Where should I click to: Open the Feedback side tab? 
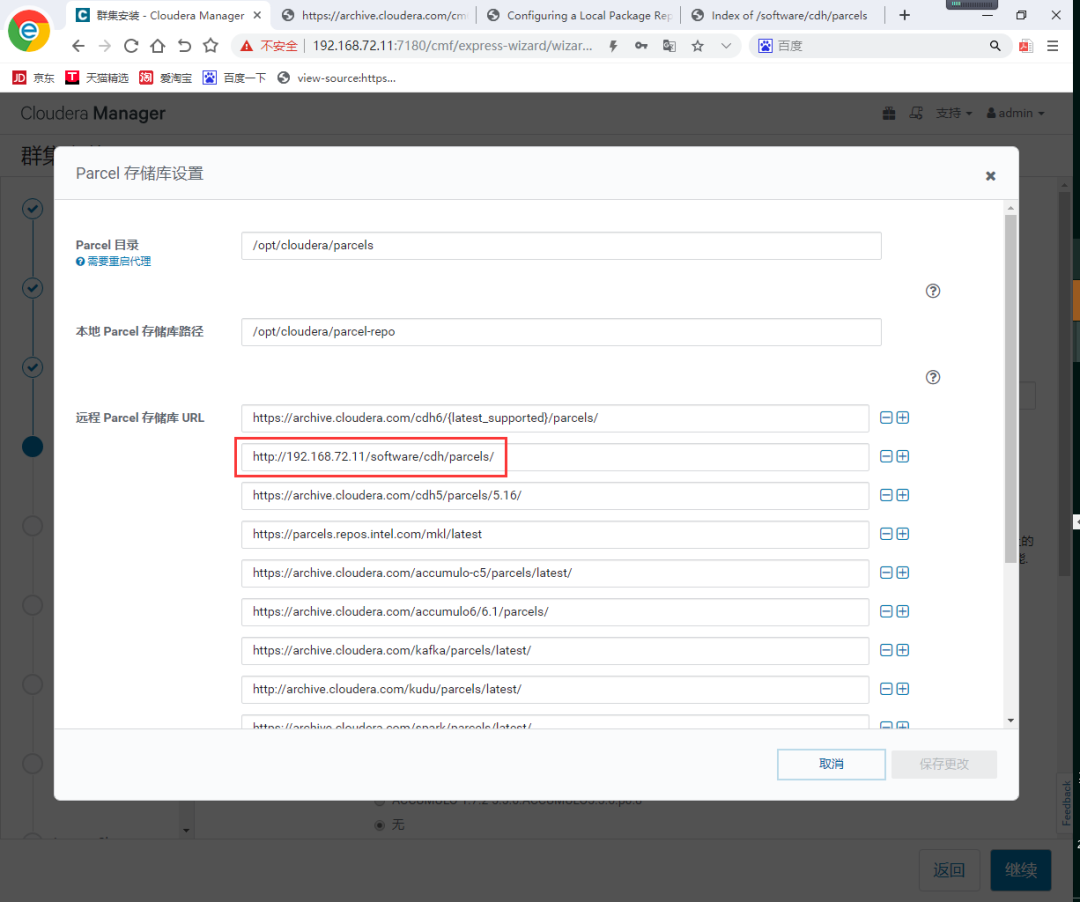click(1066, 802)
